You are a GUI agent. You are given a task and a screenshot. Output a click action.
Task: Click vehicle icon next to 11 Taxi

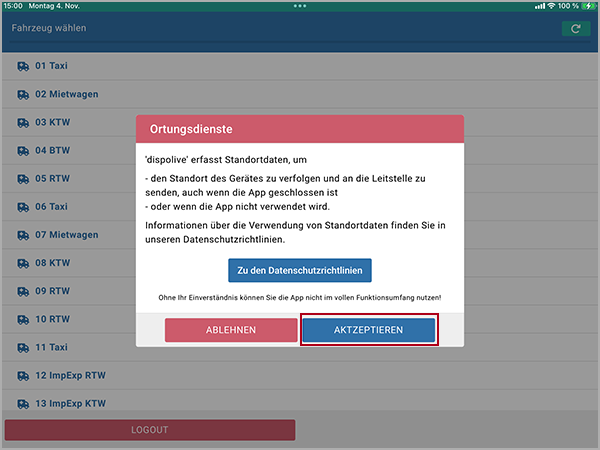click(x=23, y=347)
